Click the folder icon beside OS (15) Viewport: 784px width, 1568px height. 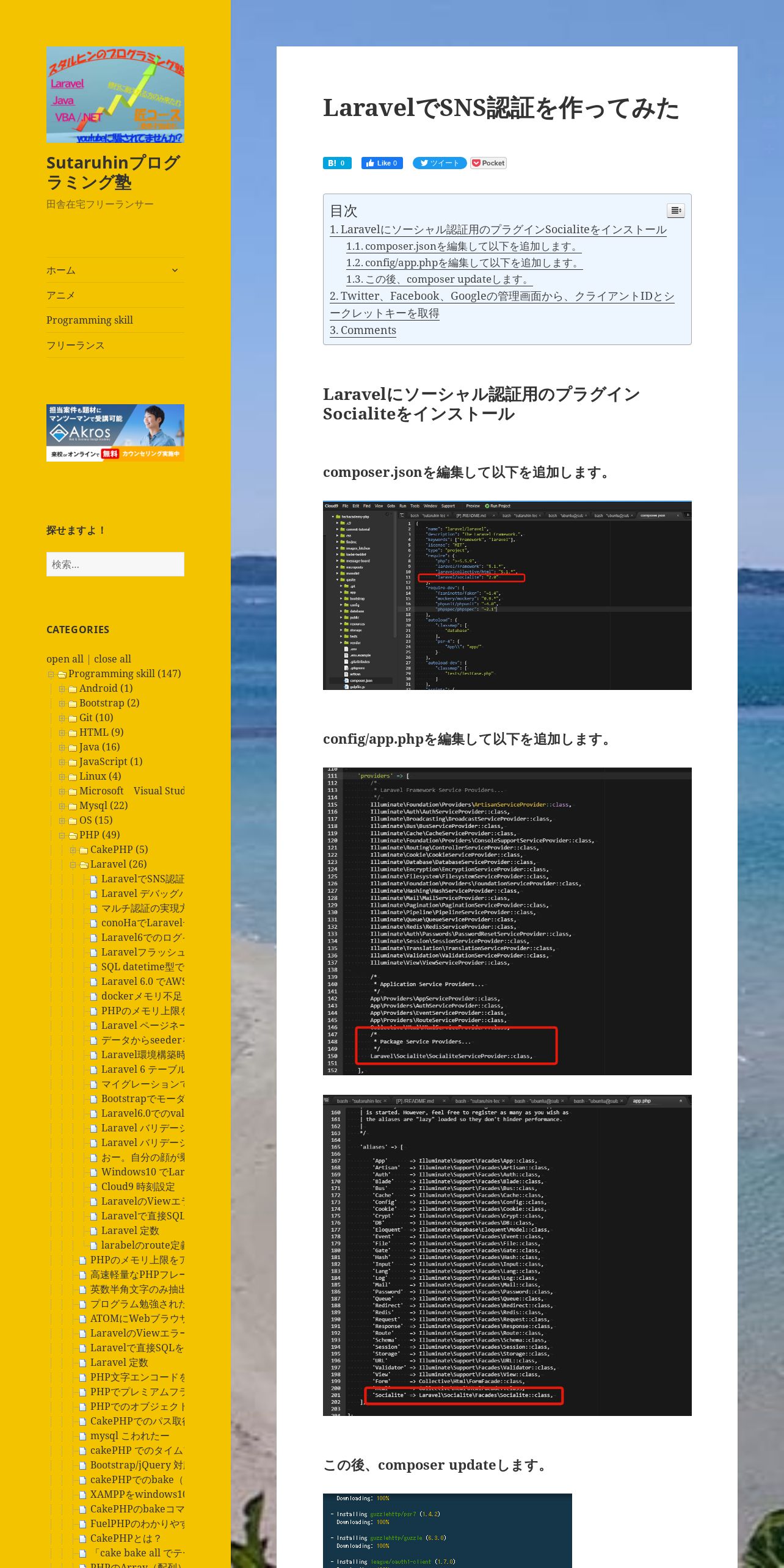[x=73, y=821]
